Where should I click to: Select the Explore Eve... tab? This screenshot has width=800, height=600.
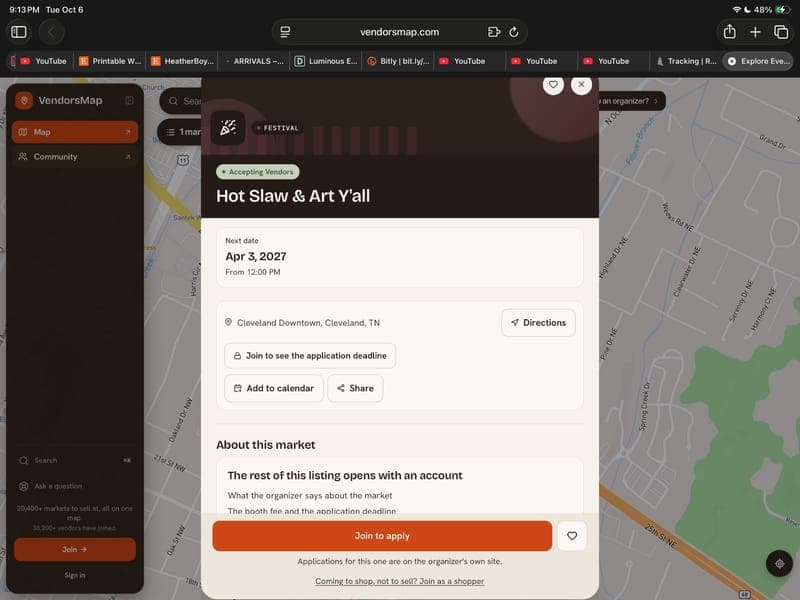pos(758,61)
